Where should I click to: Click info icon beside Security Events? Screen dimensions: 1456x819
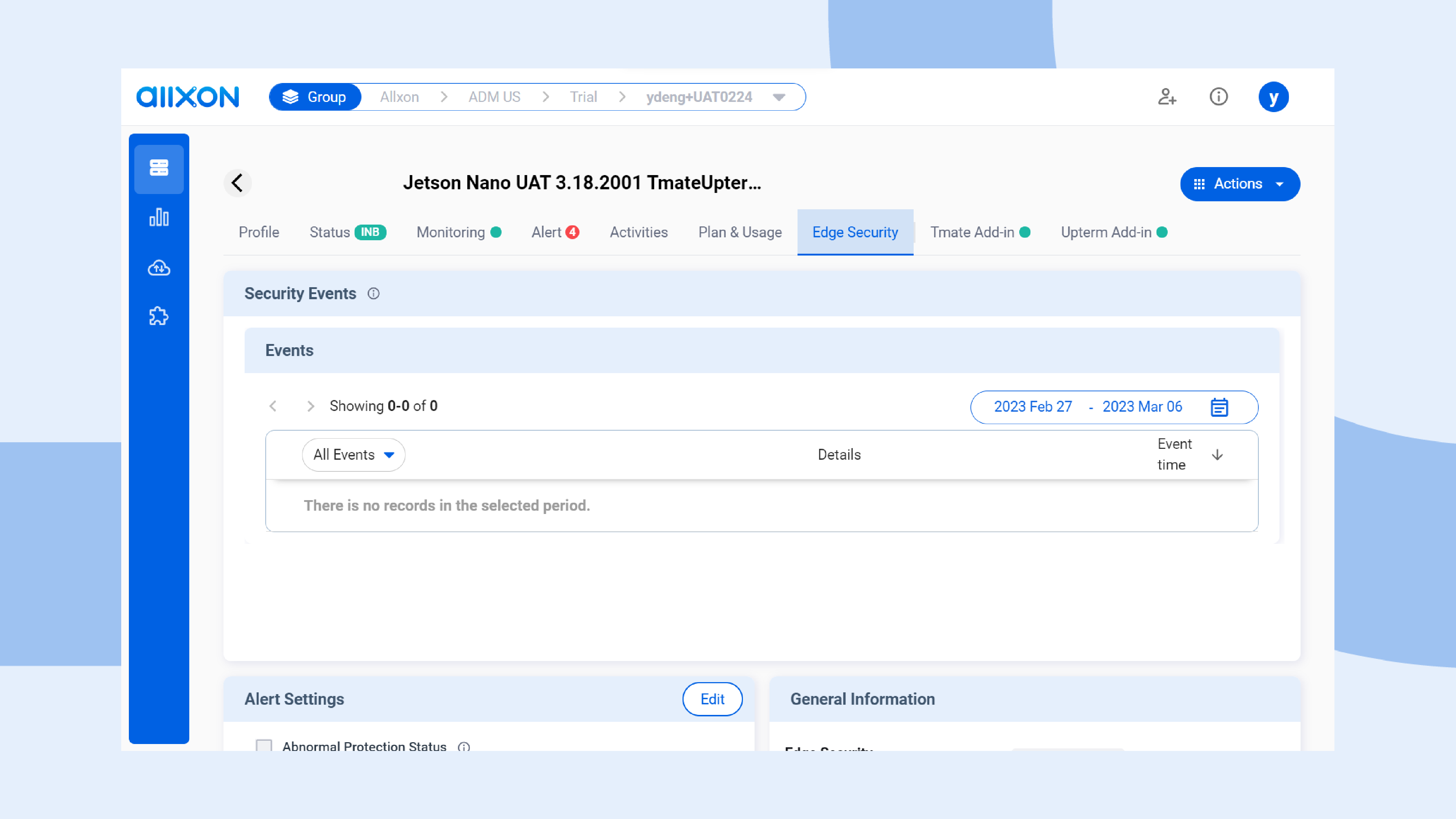pyautogui.click(x=373, y=293)
